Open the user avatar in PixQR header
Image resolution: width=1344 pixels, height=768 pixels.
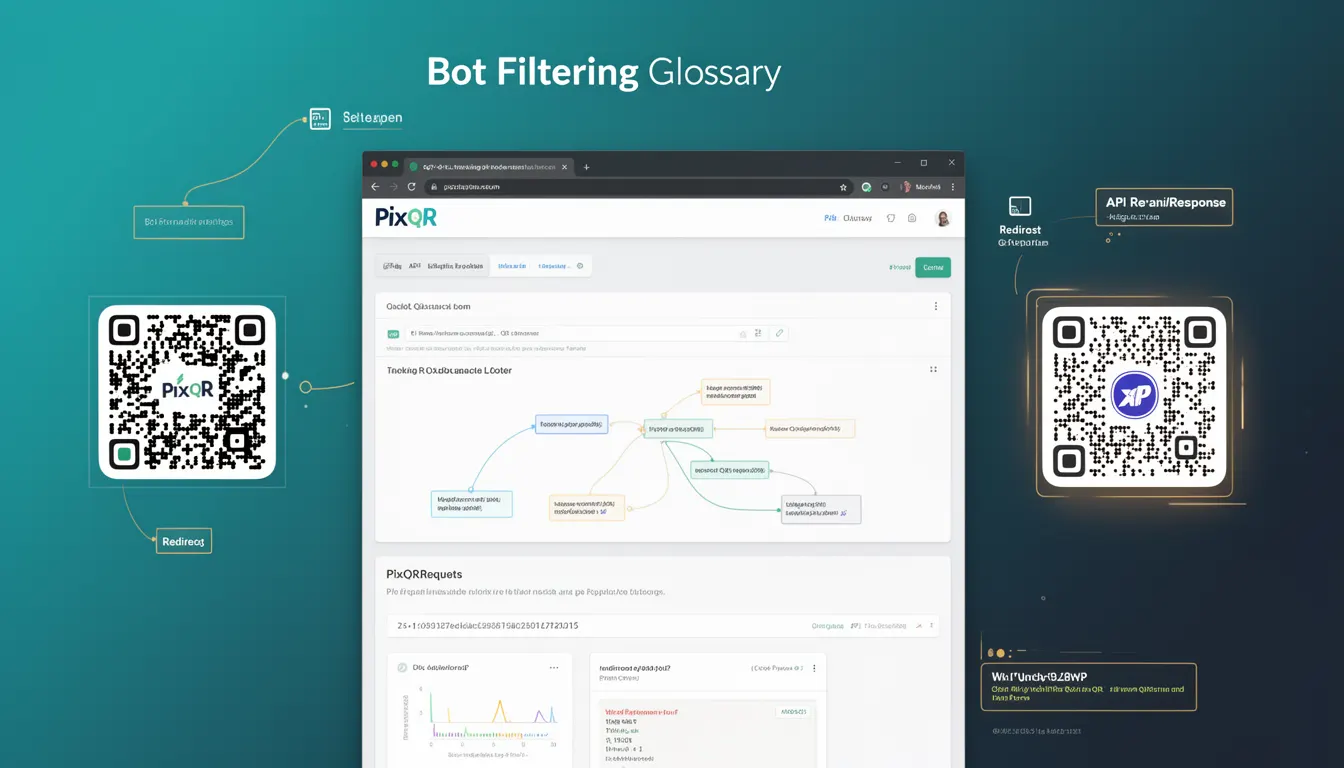[942, 218]
